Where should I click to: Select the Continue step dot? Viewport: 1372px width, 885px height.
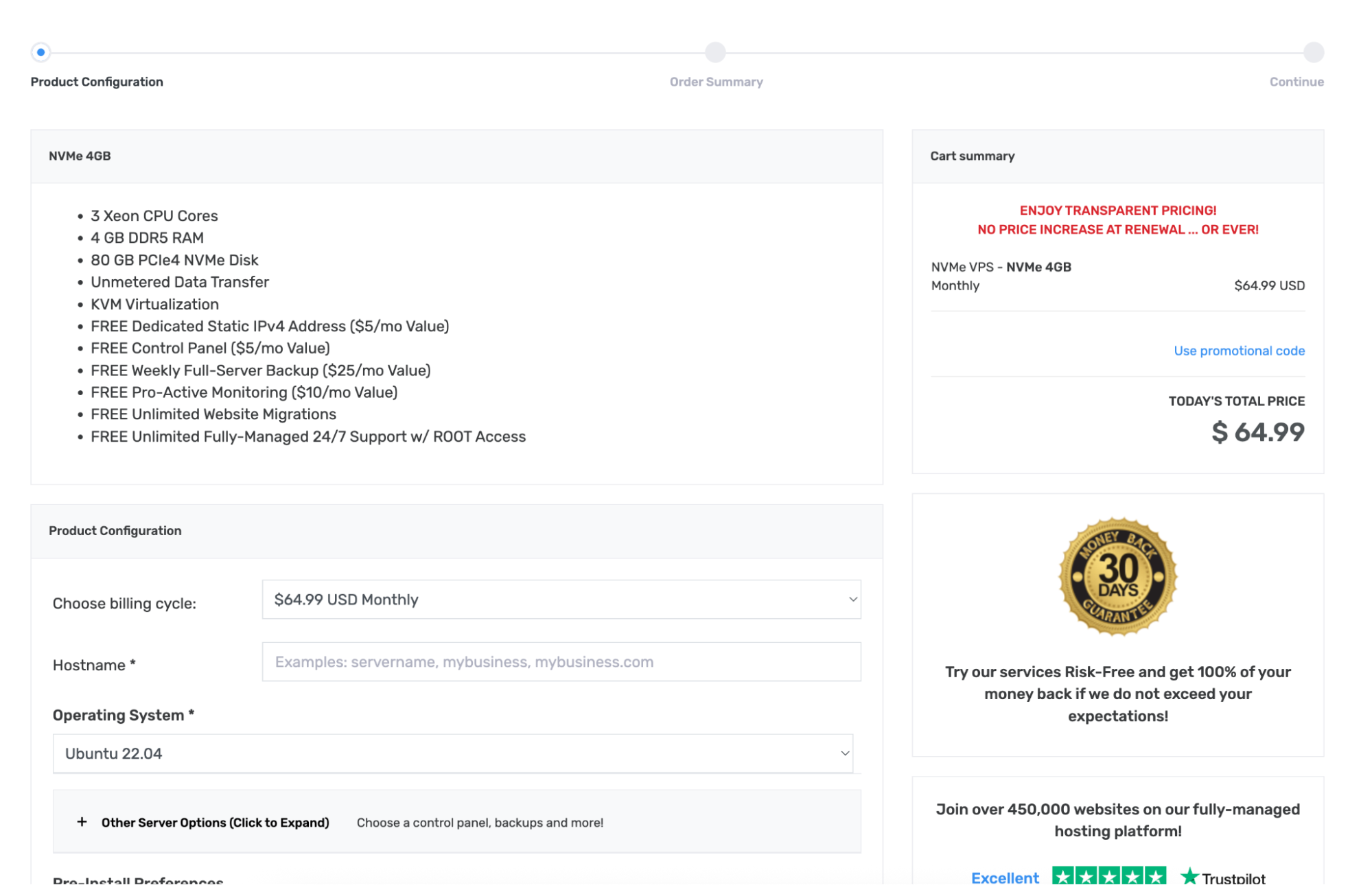click(x=1314, y=52)
